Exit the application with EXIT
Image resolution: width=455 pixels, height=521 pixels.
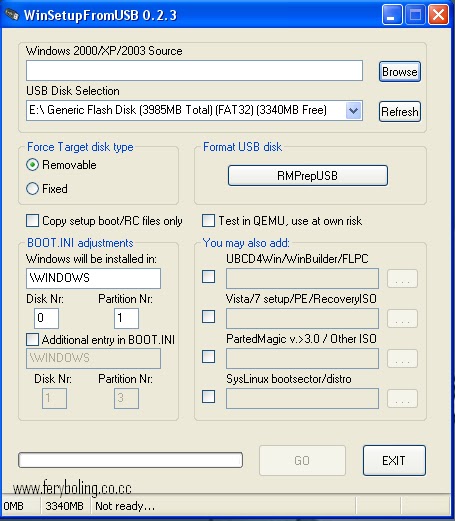pyautogui.click(x=394, y=460)
